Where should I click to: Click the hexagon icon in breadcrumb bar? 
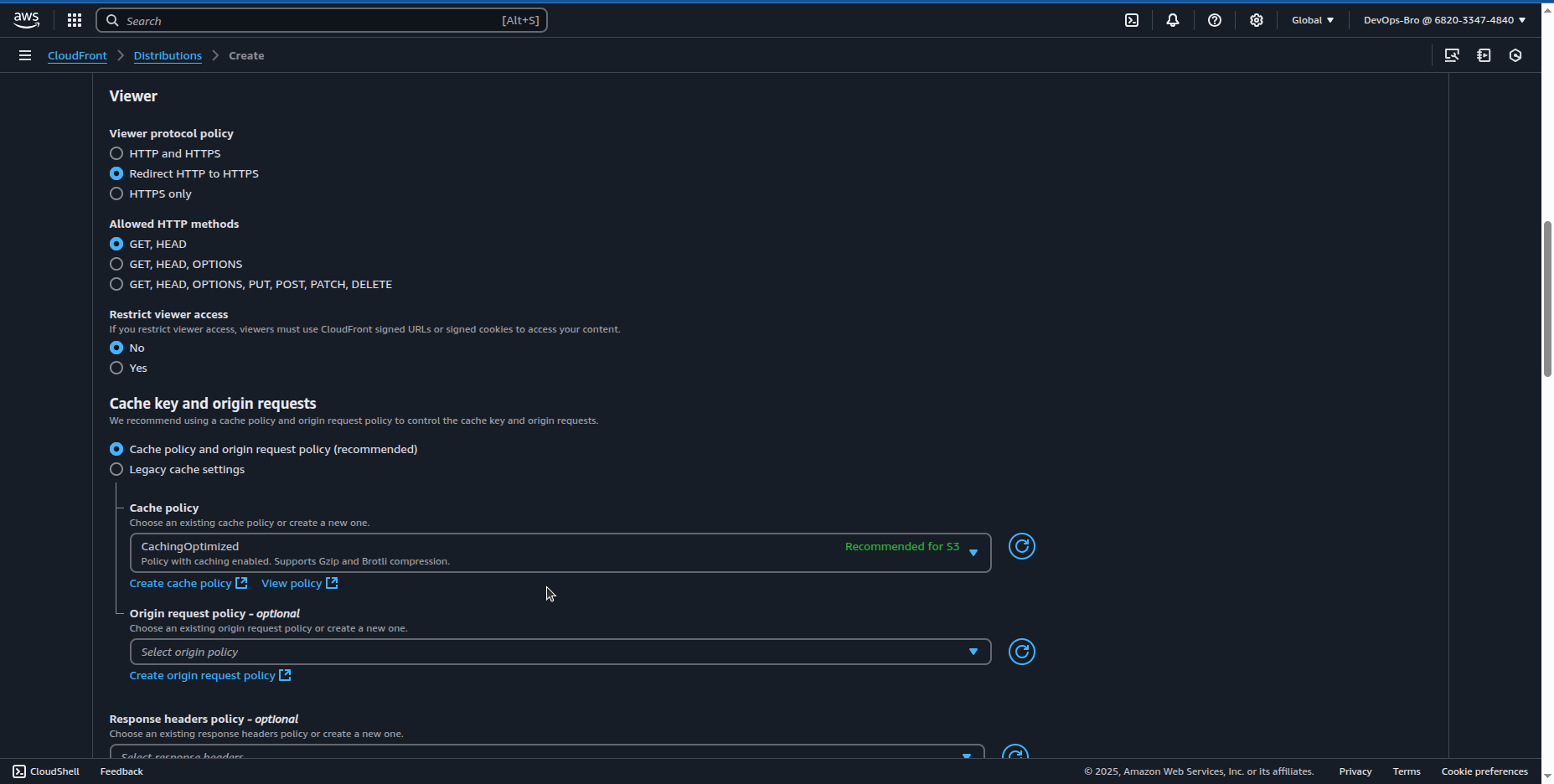[x=1515, y=55]
